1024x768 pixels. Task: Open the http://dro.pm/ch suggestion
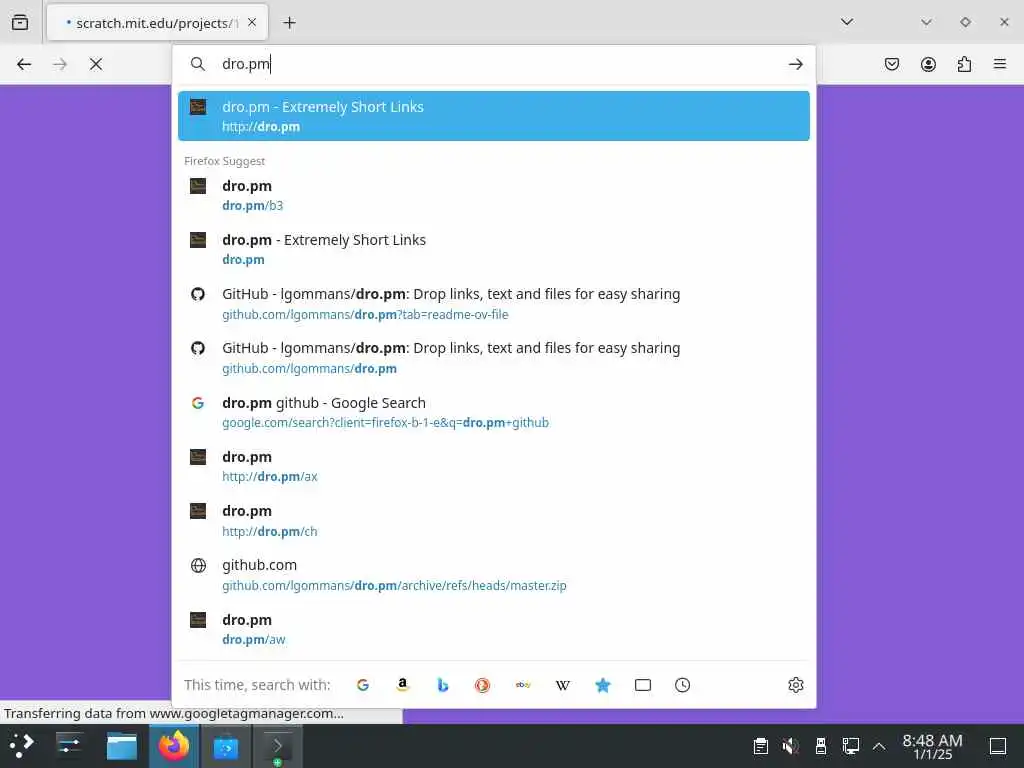coord(494,520)
